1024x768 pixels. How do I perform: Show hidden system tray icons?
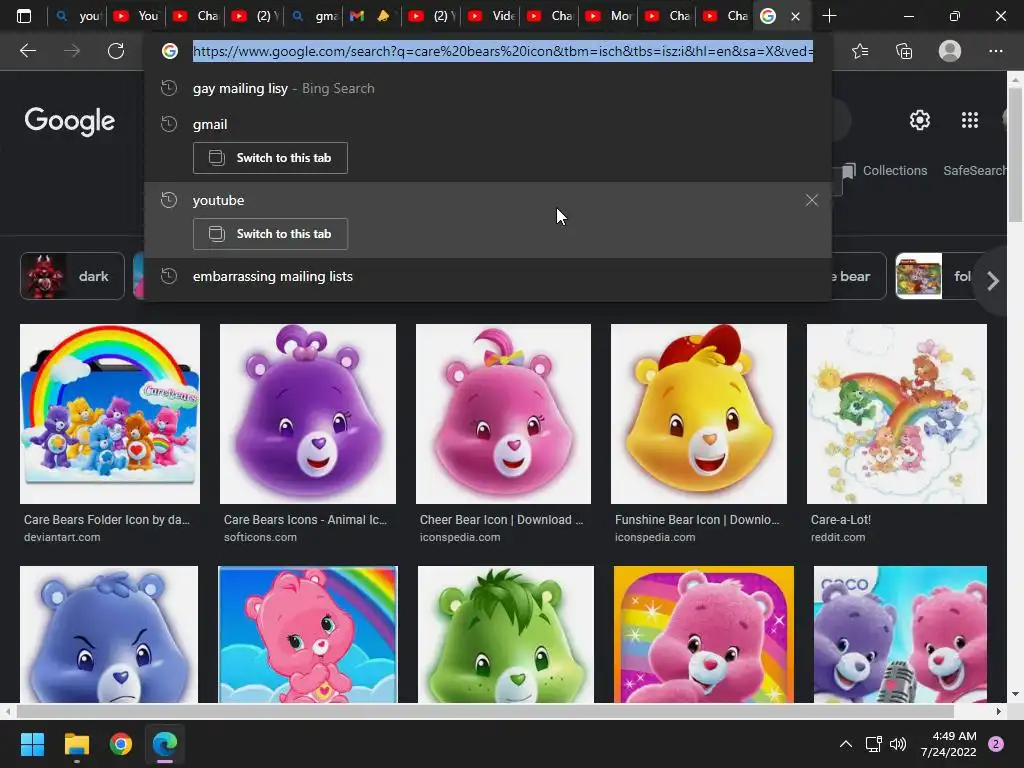click(846, 744)
